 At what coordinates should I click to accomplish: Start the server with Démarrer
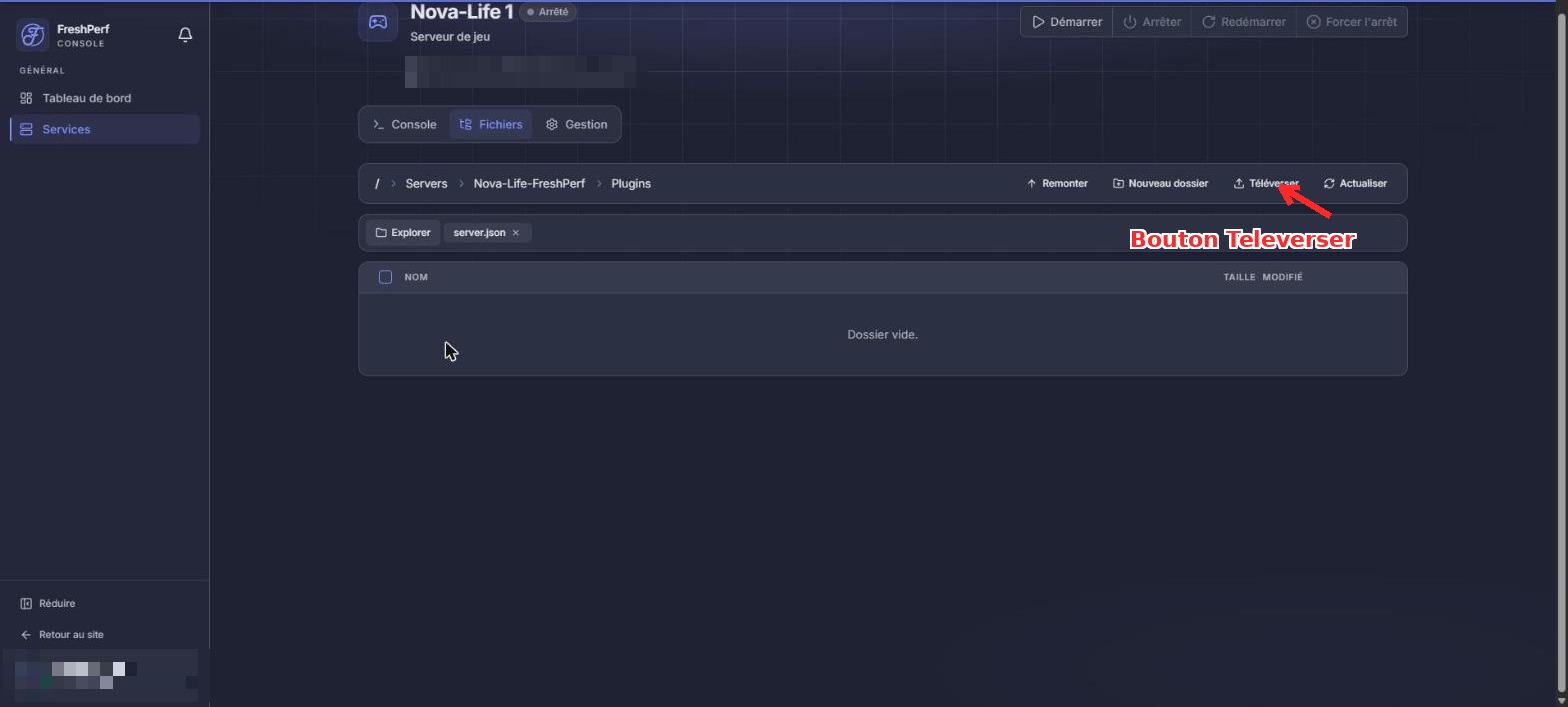pos(1067,22)
